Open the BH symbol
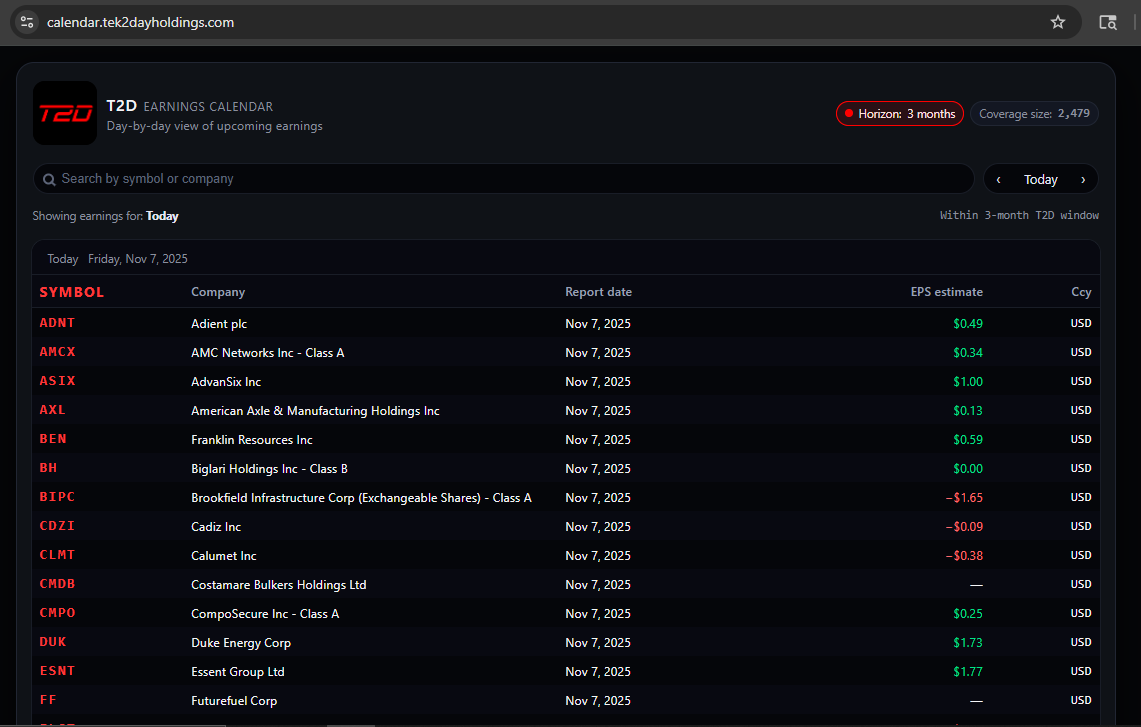The height and width of the screenshot is (727, 1141). point(48,469)
